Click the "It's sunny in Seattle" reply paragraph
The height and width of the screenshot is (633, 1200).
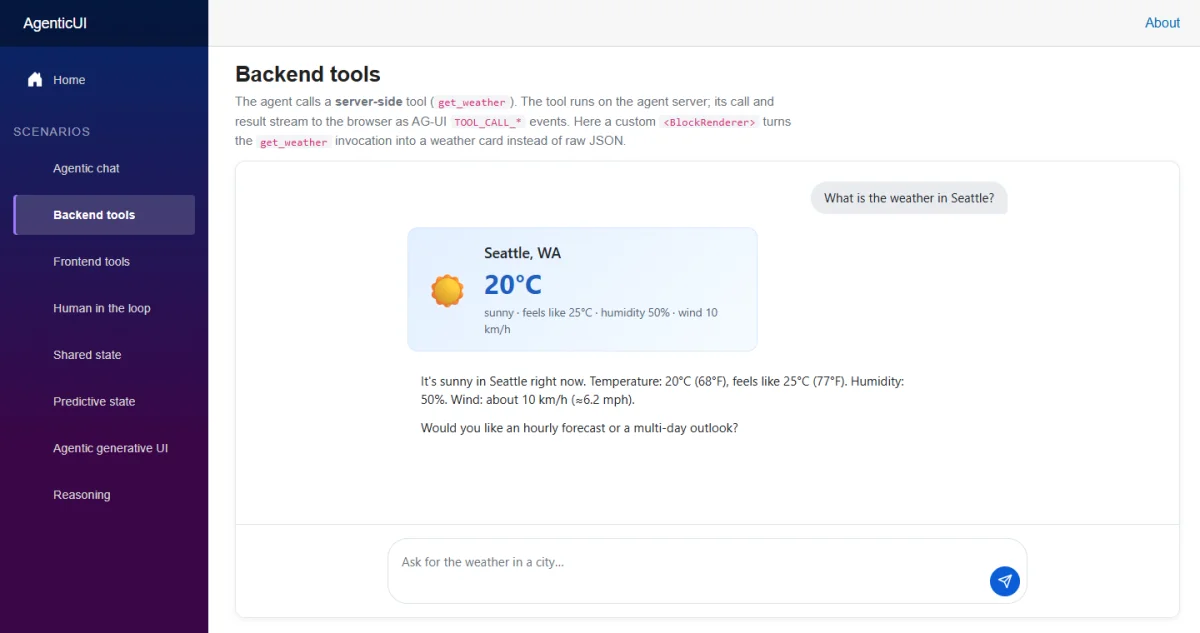(x=662, y=390)
